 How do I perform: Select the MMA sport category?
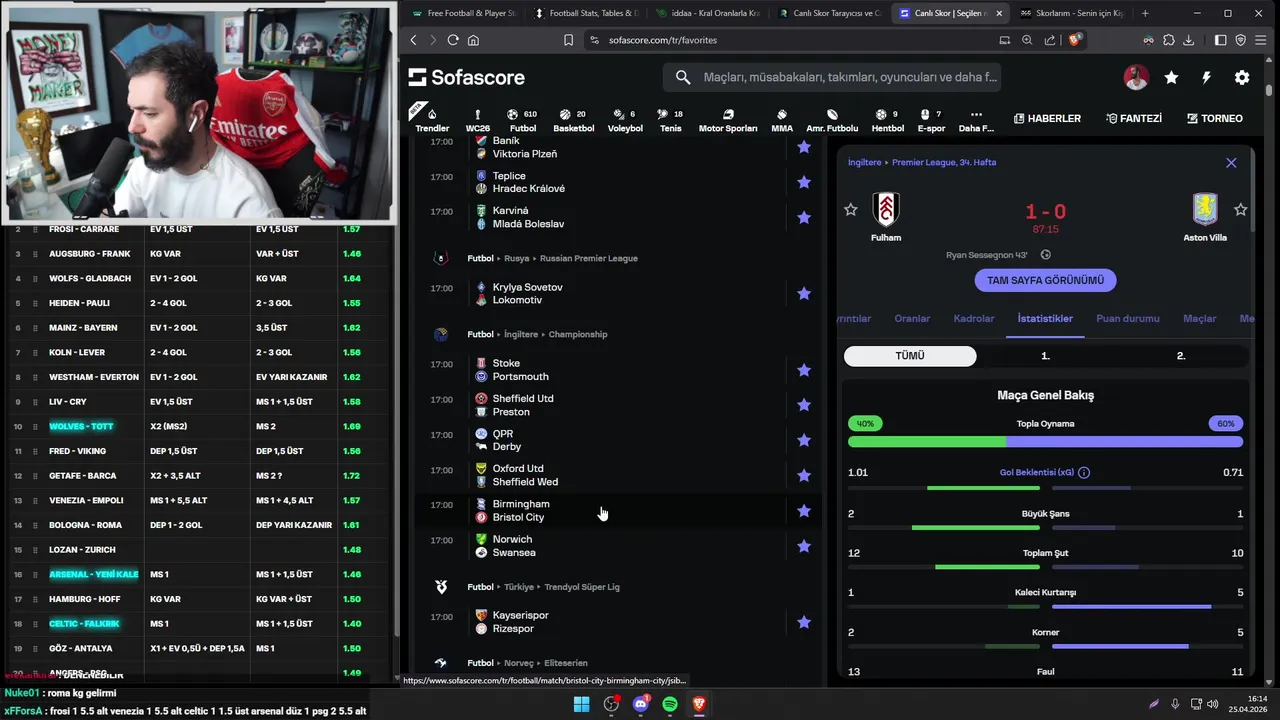click(x=782, y=120)
